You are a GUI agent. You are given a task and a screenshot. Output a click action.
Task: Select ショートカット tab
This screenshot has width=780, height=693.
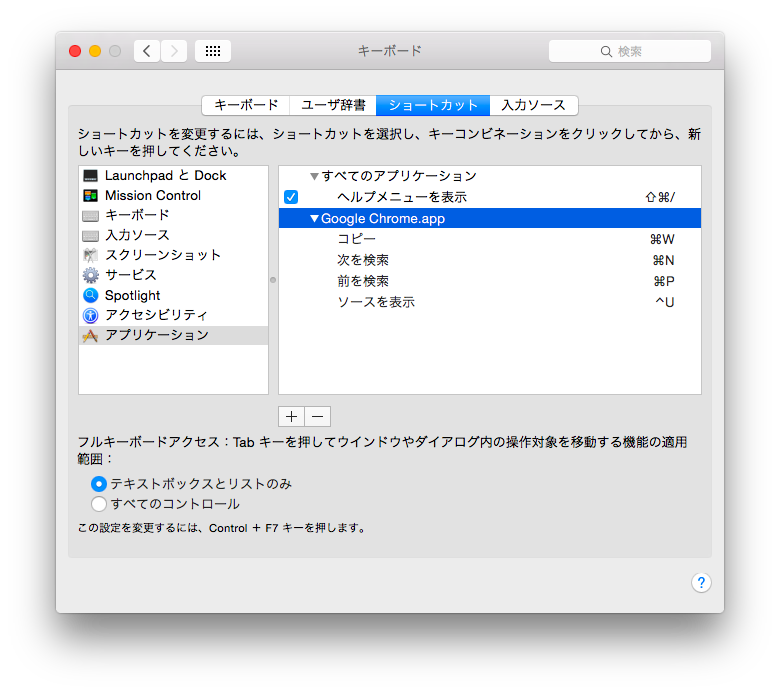[433, 105]
